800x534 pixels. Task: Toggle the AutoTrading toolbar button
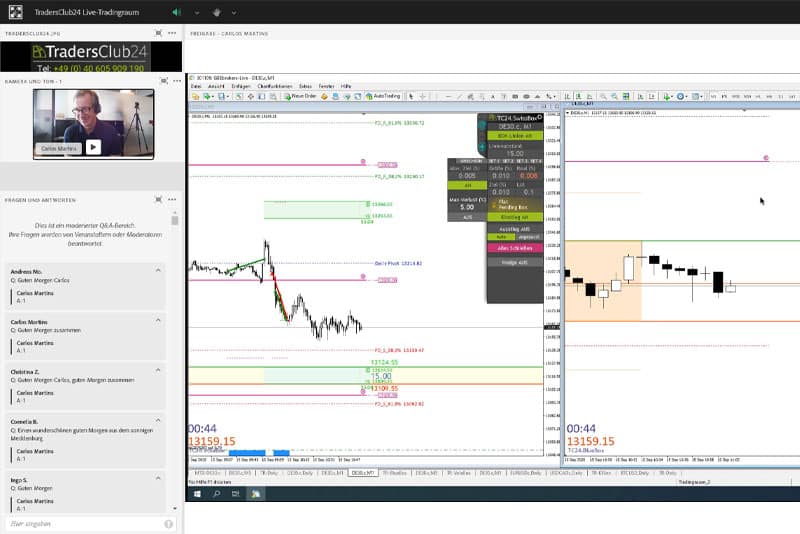click(383, 96)
